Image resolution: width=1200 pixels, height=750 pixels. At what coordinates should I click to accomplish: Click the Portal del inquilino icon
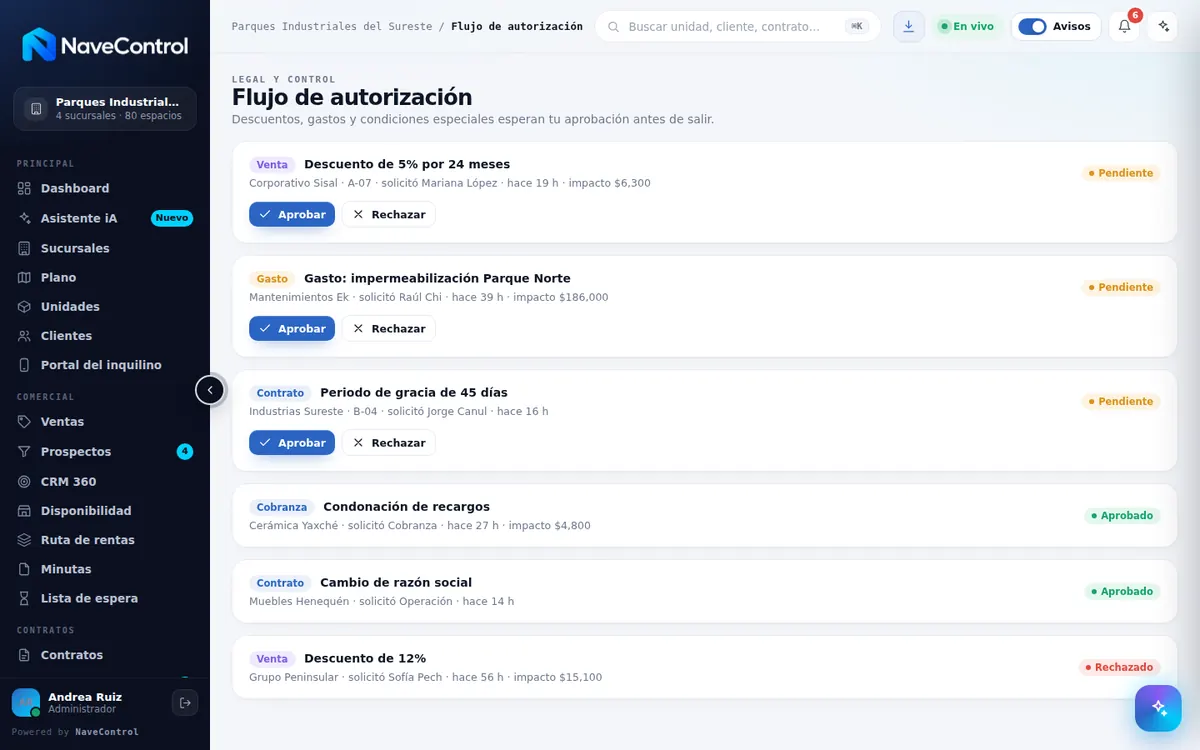point(25,365)
